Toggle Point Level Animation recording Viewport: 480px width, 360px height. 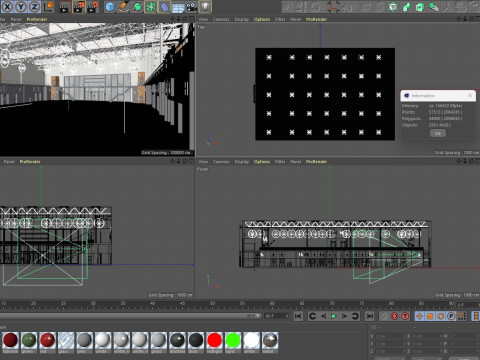[x=462, y=316]
